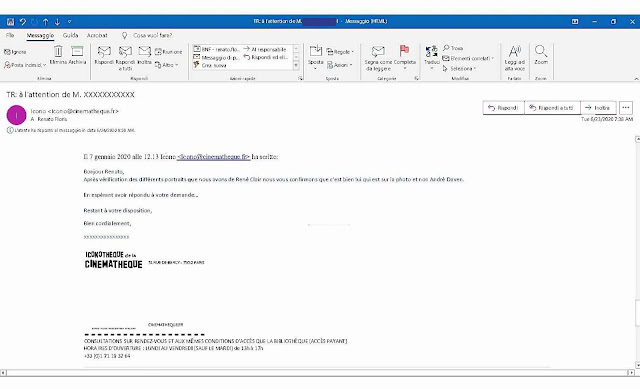Click the ribbon display options icon
This screenshot has height=389, width=640.
click(x=575, y=22)
